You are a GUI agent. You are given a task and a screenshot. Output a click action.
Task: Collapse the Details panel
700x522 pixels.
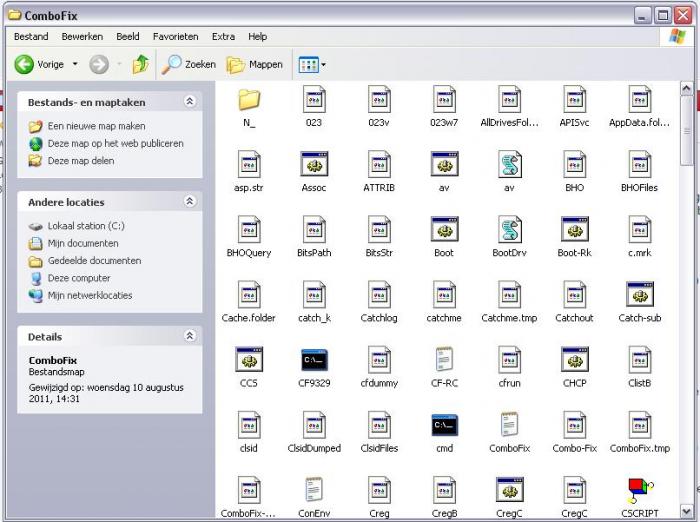coord(190,336)
